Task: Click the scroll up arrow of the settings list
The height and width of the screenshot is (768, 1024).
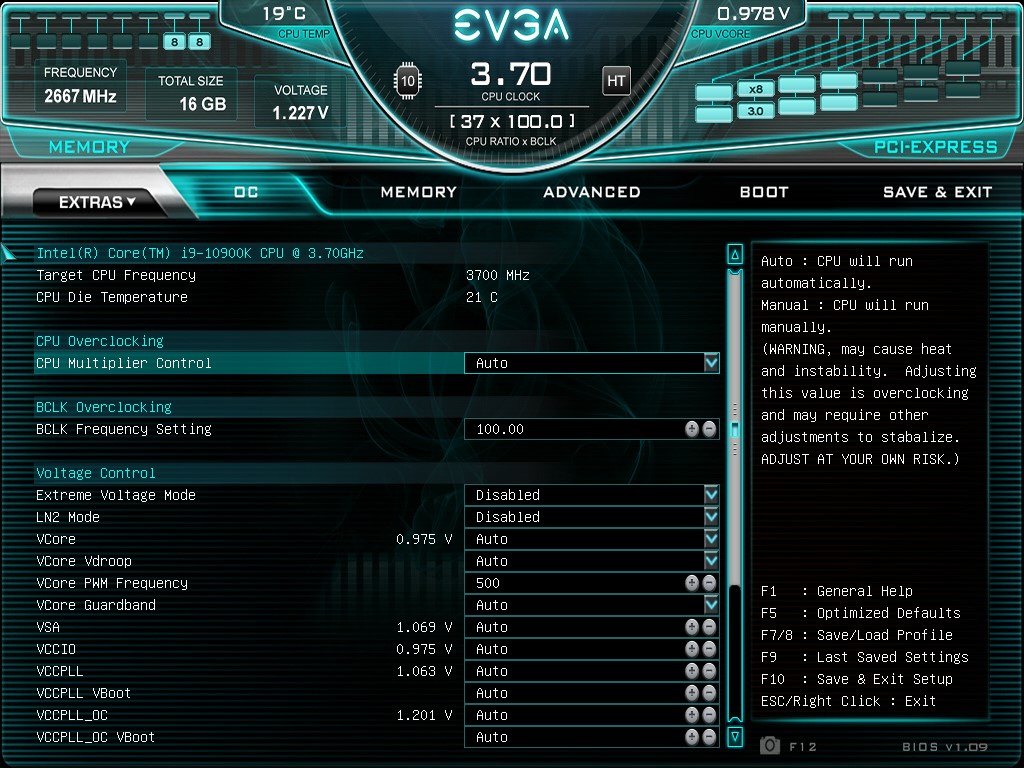Action: (x=735, y=255)
